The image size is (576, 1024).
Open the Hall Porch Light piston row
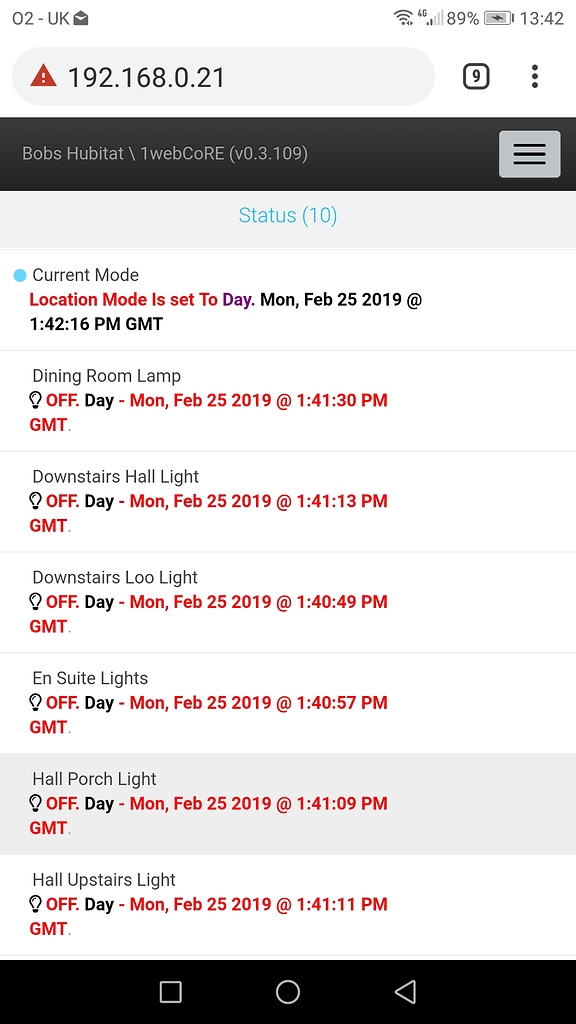(288, 804)
